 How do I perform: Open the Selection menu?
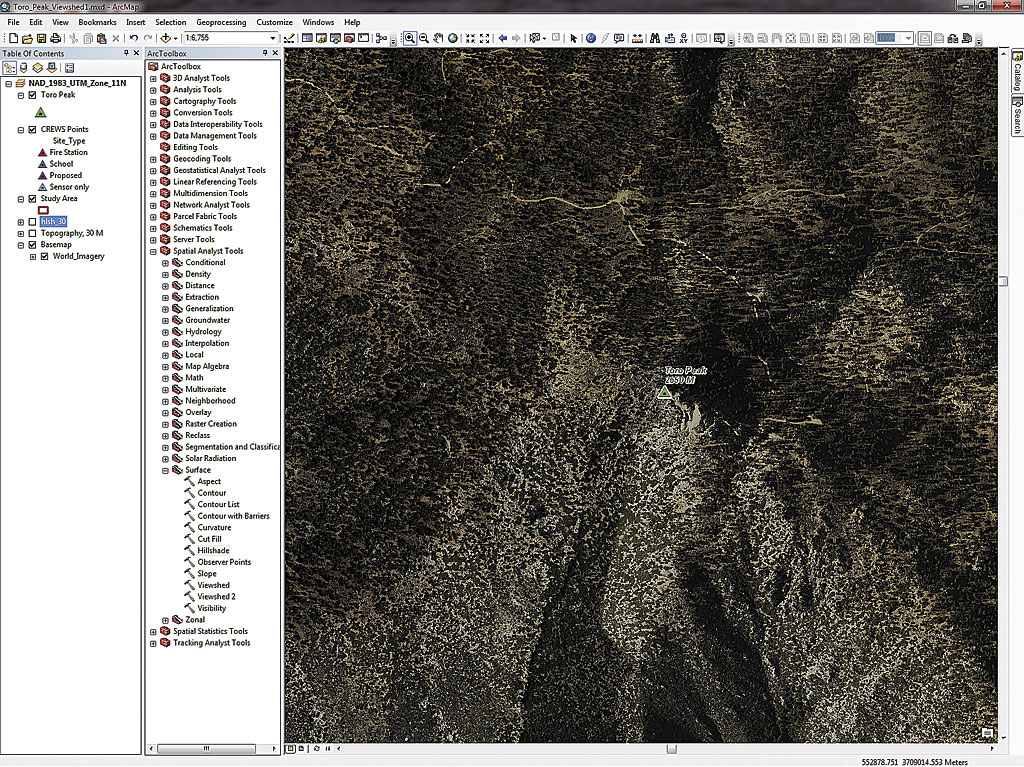click(x=170, y=22)
